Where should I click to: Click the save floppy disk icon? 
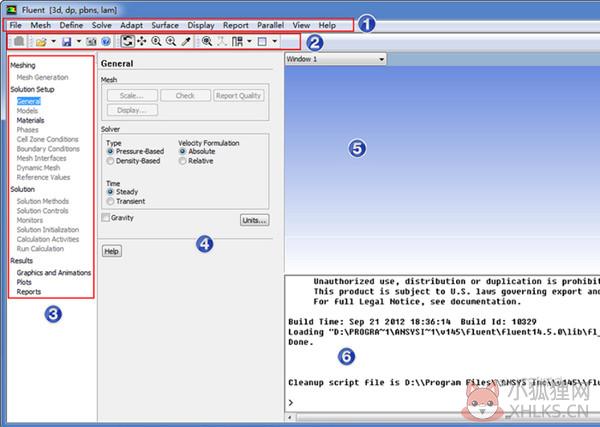tap(67, 41)
